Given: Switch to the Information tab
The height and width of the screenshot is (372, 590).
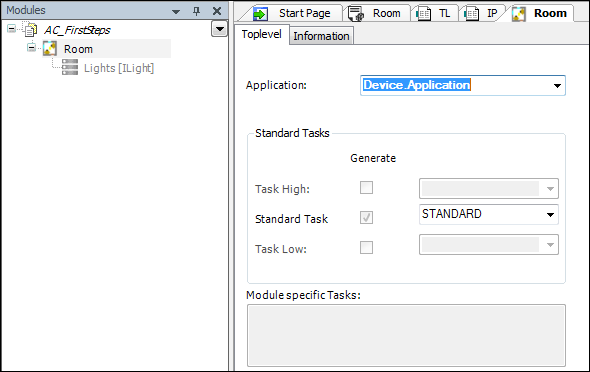Looking at the screenshot, I should pyautogui.click(x=321, y=36).
